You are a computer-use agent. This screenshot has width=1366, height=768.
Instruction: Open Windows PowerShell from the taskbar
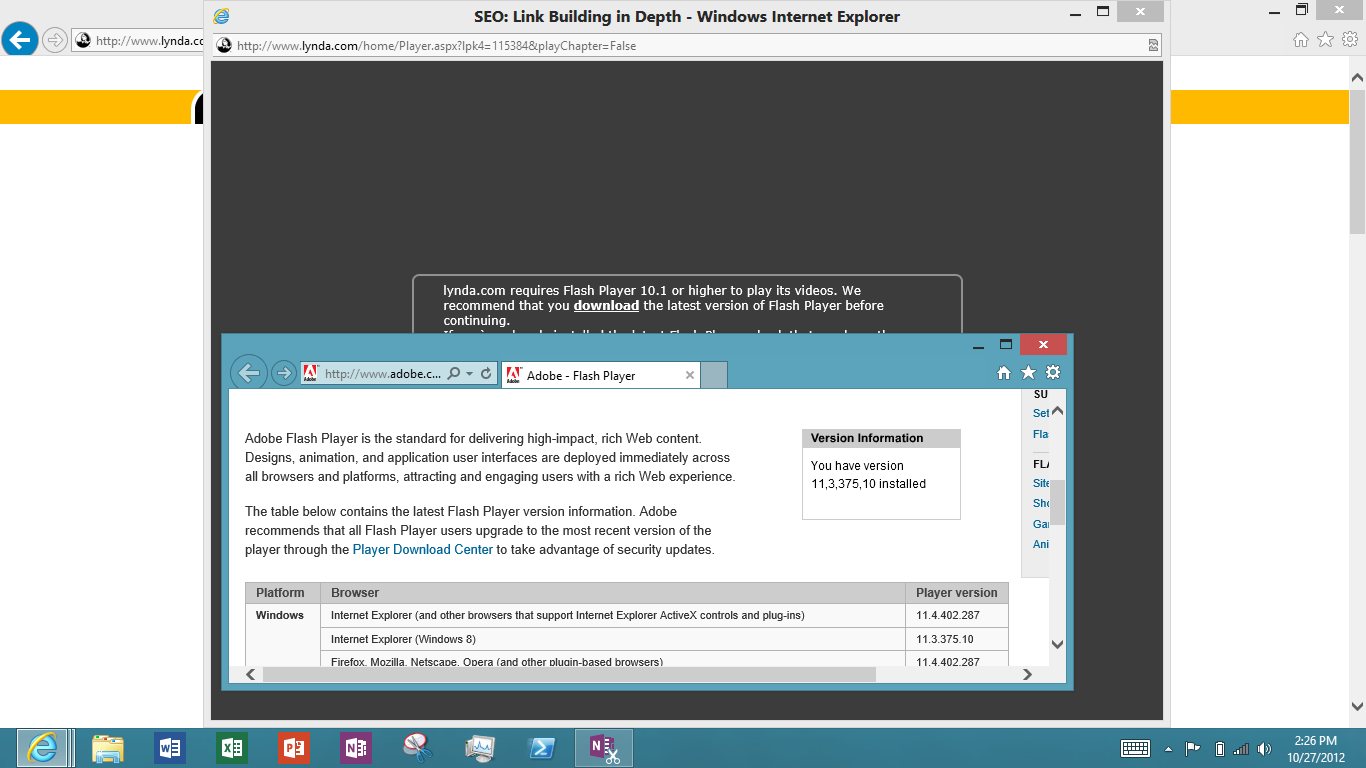(x=542, y=748)
